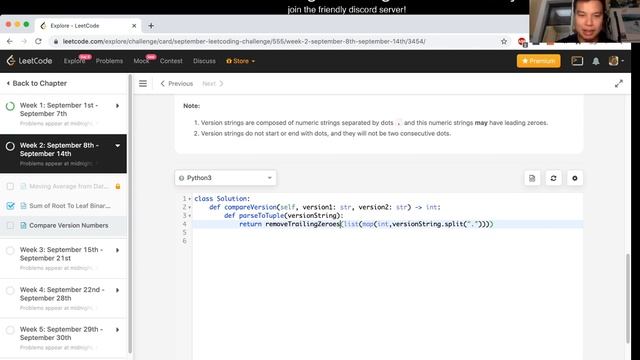Open the code notes document icon
This screenshot has height=360, width=640.
click(532, 178)
